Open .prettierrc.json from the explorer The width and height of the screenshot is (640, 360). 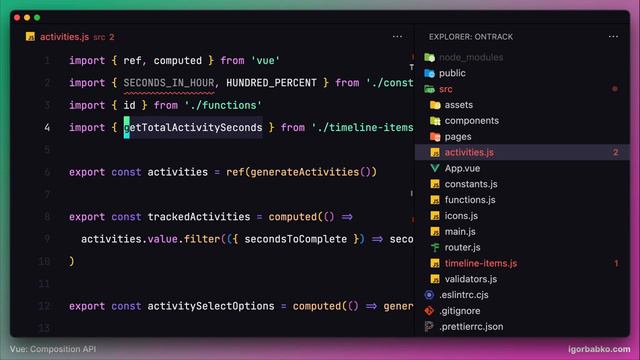471,327
